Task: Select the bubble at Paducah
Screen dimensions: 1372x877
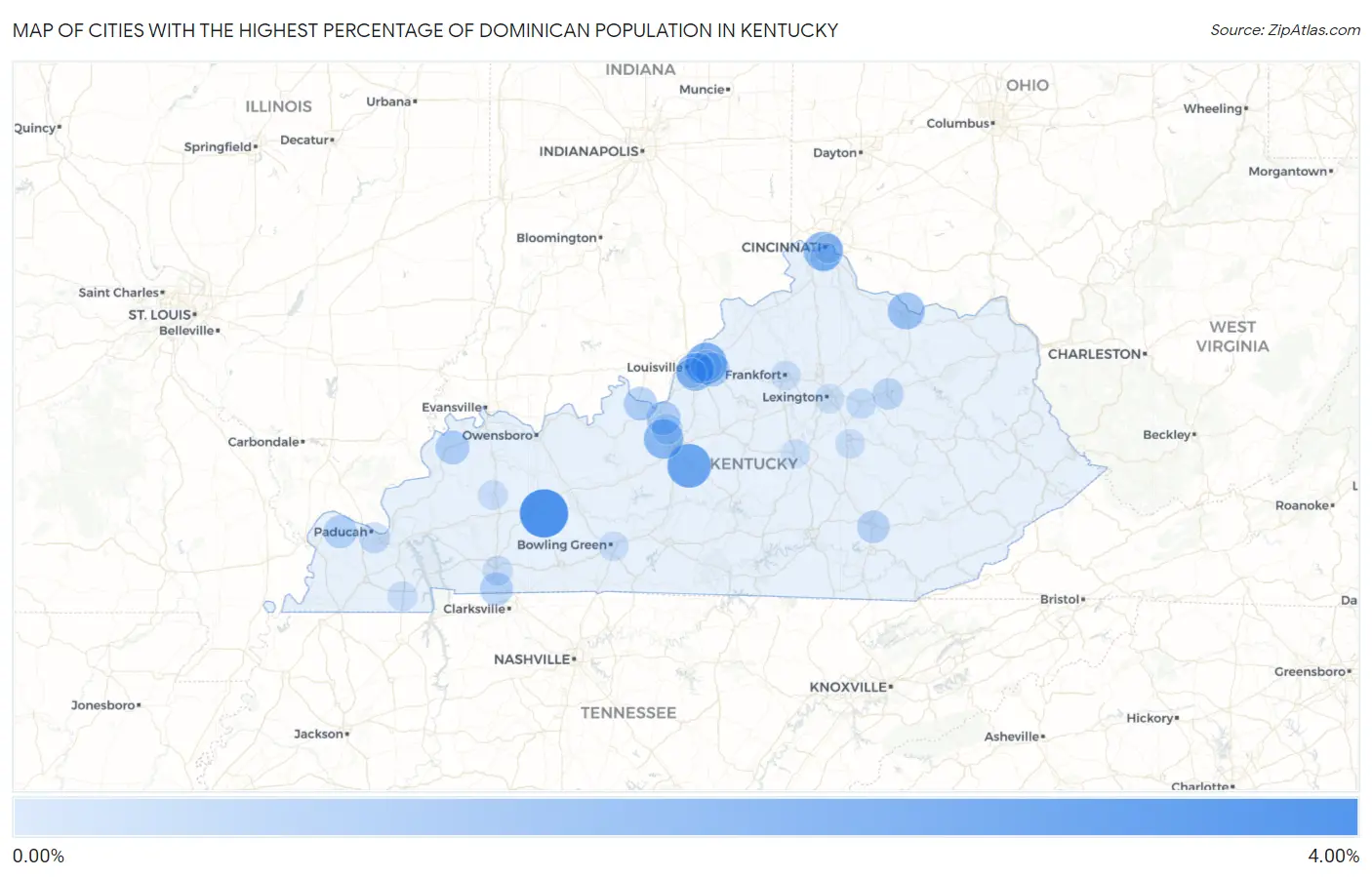Action: pos(340,530)
